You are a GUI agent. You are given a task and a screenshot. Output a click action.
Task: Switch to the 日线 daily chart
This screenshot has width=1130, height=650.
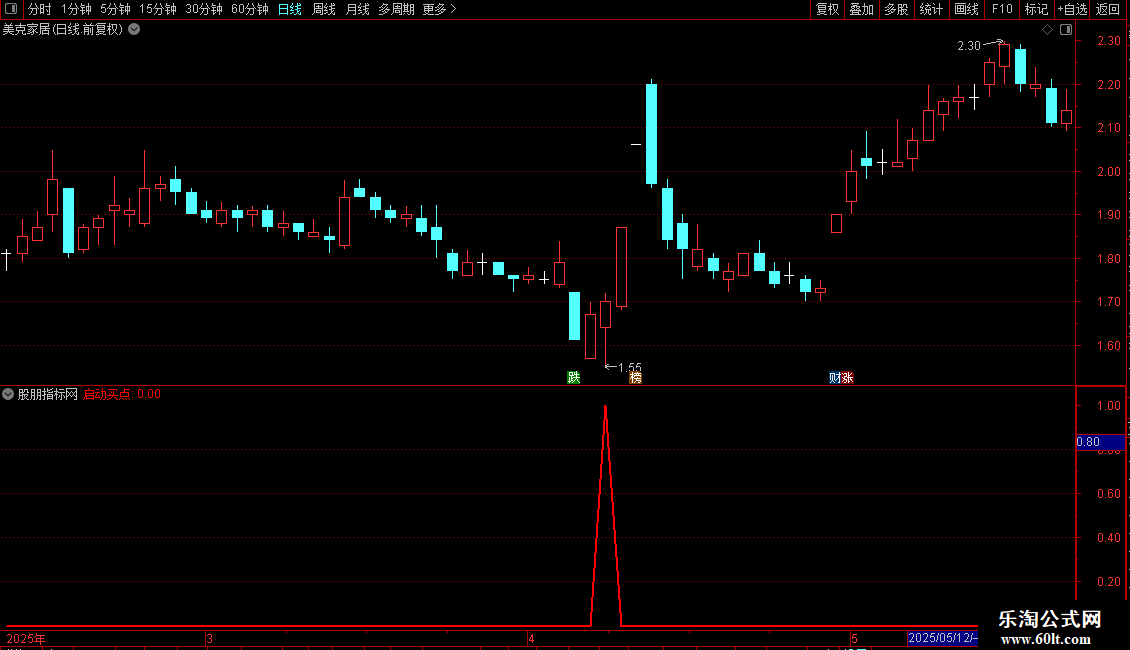pos(290,9)
